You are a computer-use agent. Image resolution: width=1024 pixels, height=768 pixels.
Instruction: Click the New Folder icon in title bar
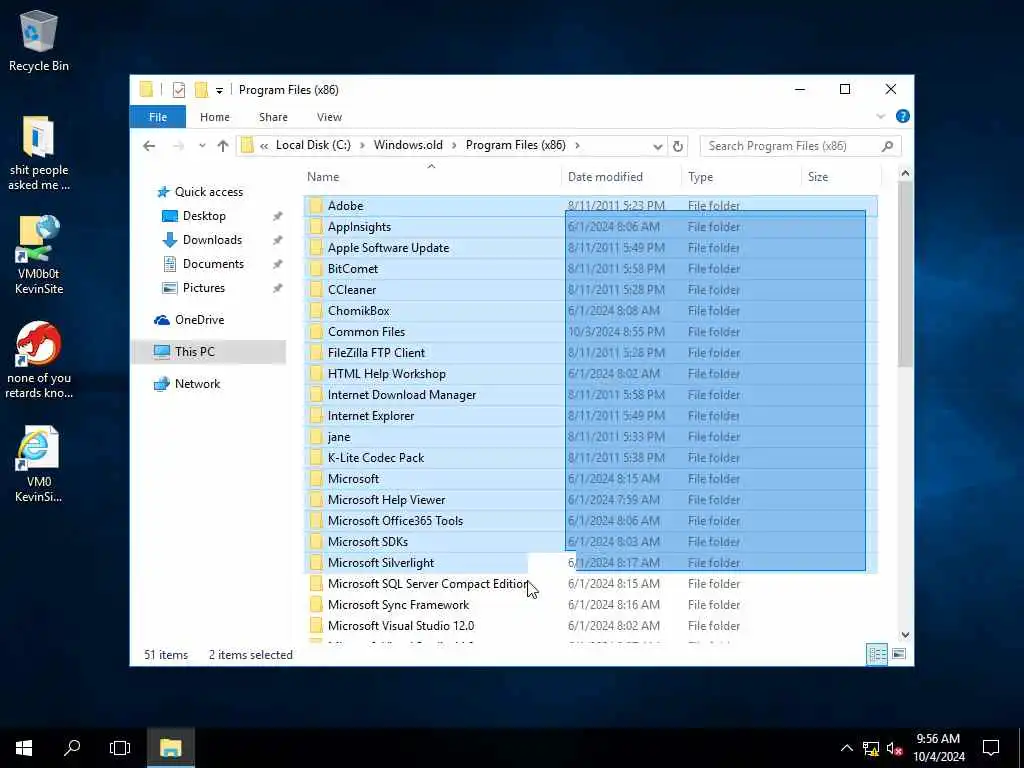(x=201, y=90)
